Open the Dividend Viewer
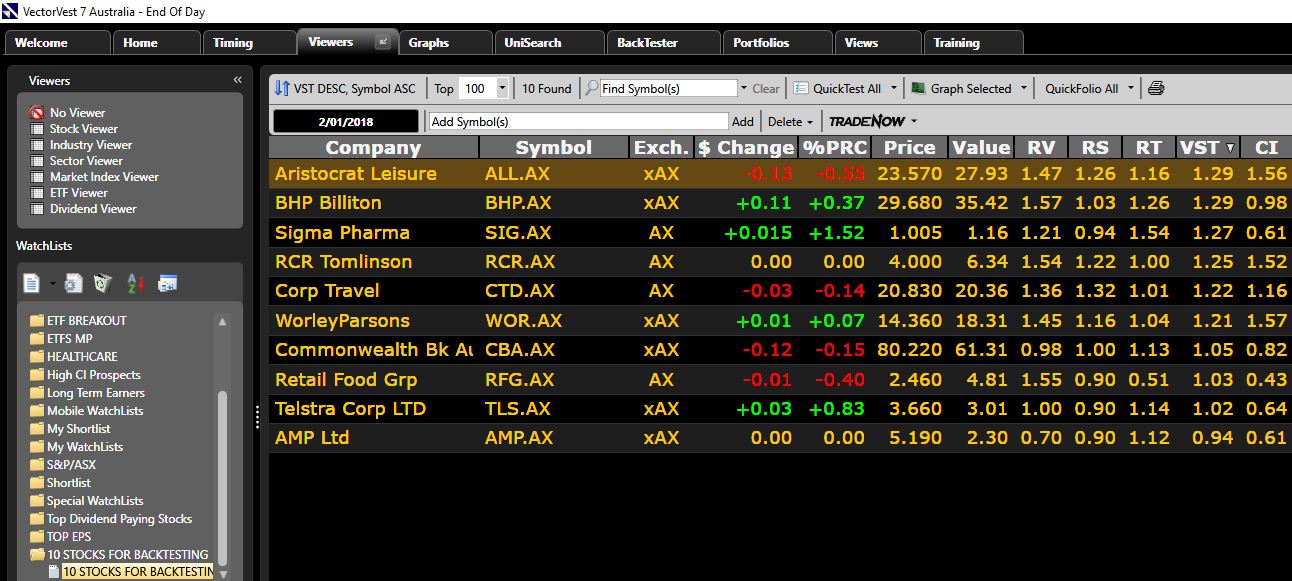 pos(92,209)
